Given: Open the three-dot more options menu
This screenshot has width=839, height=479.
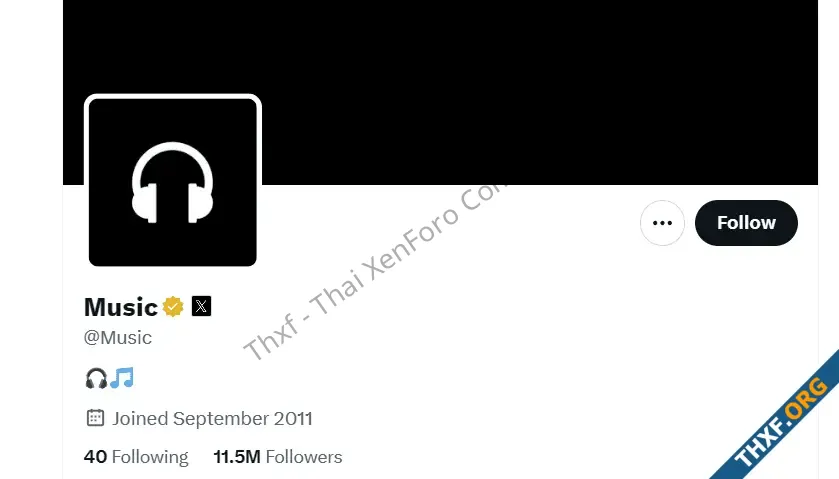Looking at the screenshot, I should pyautogui.click(x=662, y=223).
